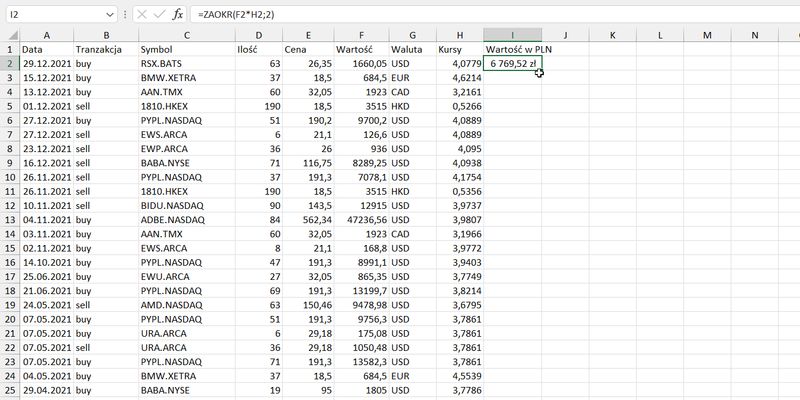Screen dimensions: 800x400
Task: Click the Enter checkmark in formula bar
Action: click(x=159, y=15)
